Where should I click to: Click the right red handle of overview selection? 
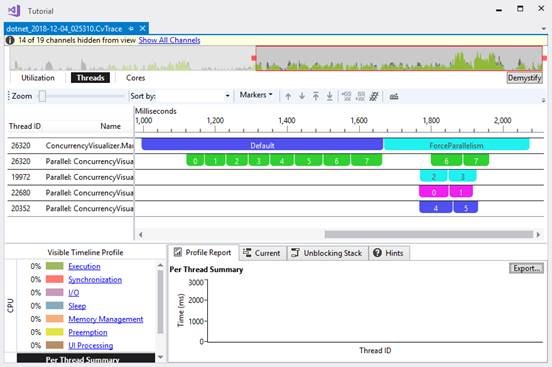[x=544, y=58]
